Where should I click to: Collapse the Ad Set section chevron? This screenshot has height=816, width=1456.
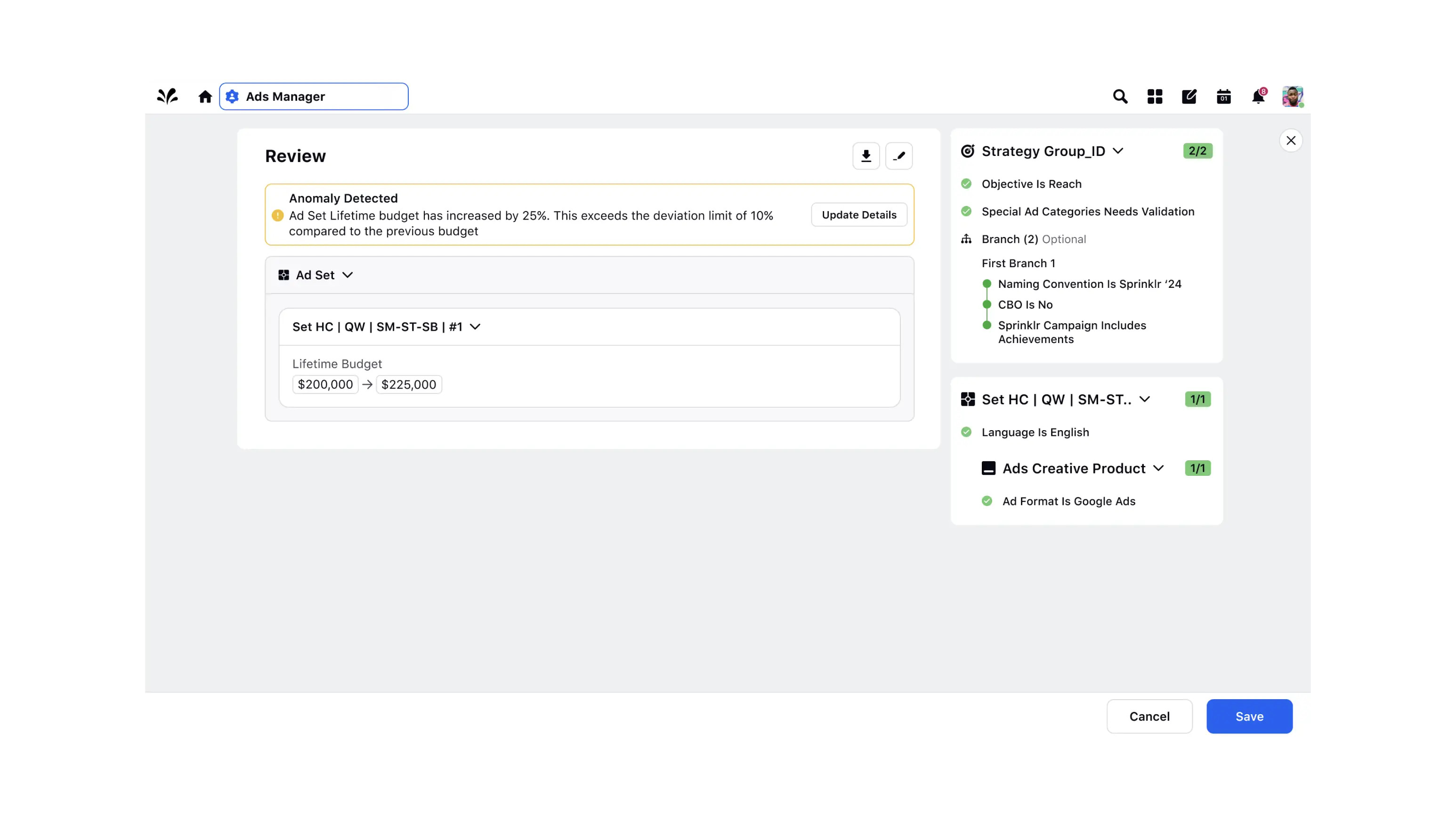pos(348,275)
